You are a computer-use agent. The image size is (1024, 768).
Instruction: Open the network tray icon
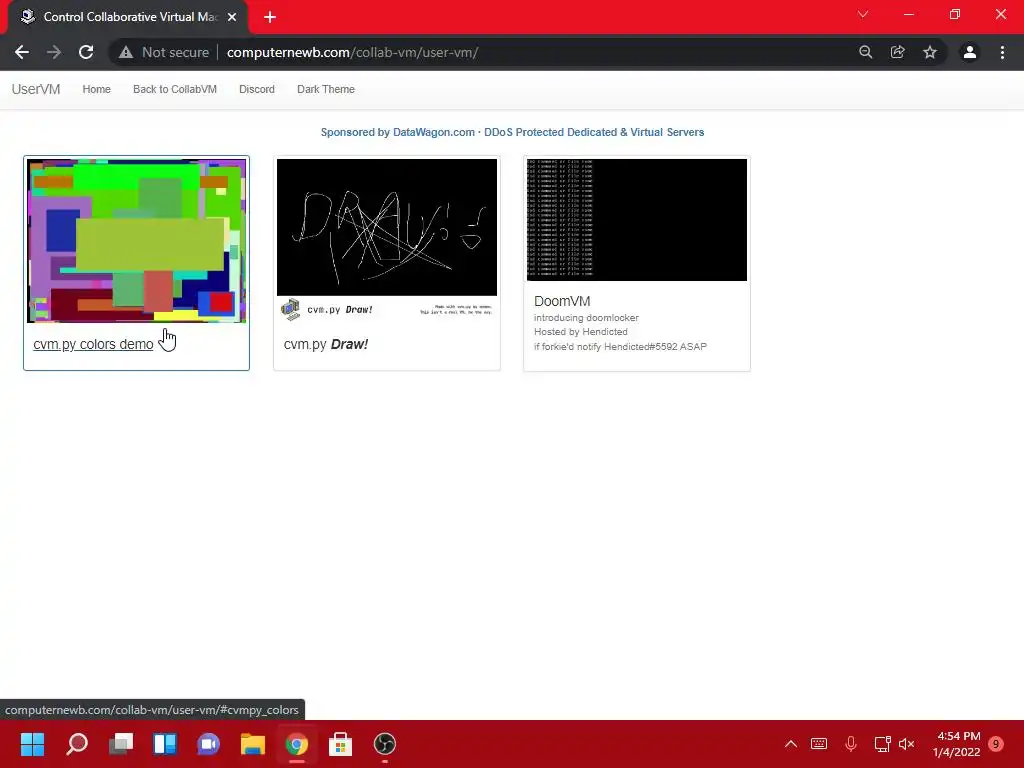tap(882, 744)
